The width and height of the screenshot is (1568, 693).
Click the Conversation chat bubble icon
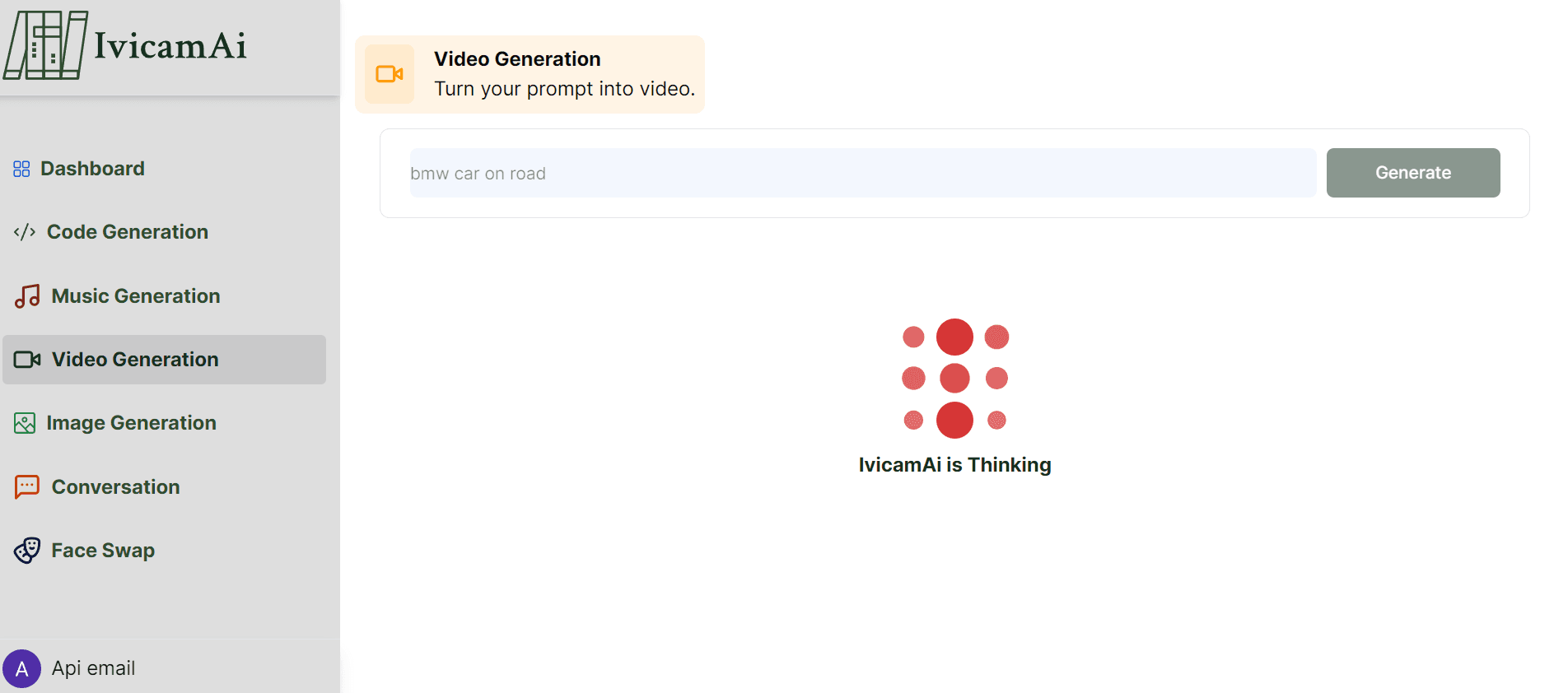tap(27, 486)
